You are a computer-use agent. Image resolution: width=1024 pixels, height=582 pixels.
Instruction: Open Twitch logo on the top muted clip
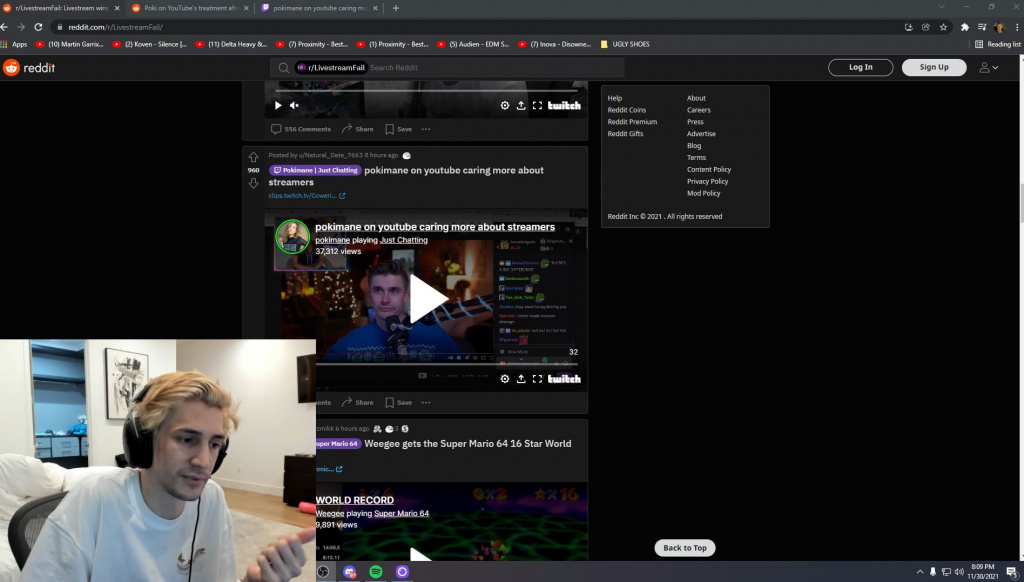(564, 105)
